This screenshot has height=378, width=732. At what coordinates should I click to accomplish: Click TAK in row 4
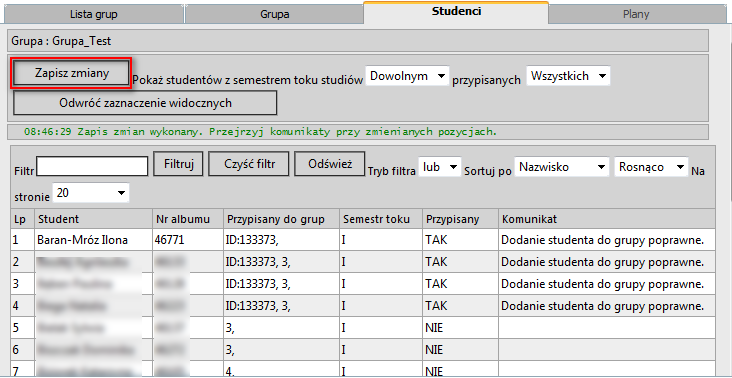tap(436, 306)
